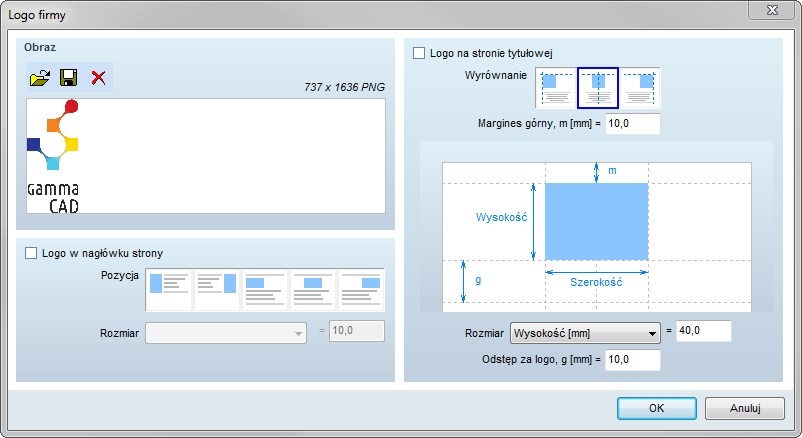The height and width of the screenshot is (438, 802).
Task: Open an image file with the folder icon
Action: click(40, 78)
